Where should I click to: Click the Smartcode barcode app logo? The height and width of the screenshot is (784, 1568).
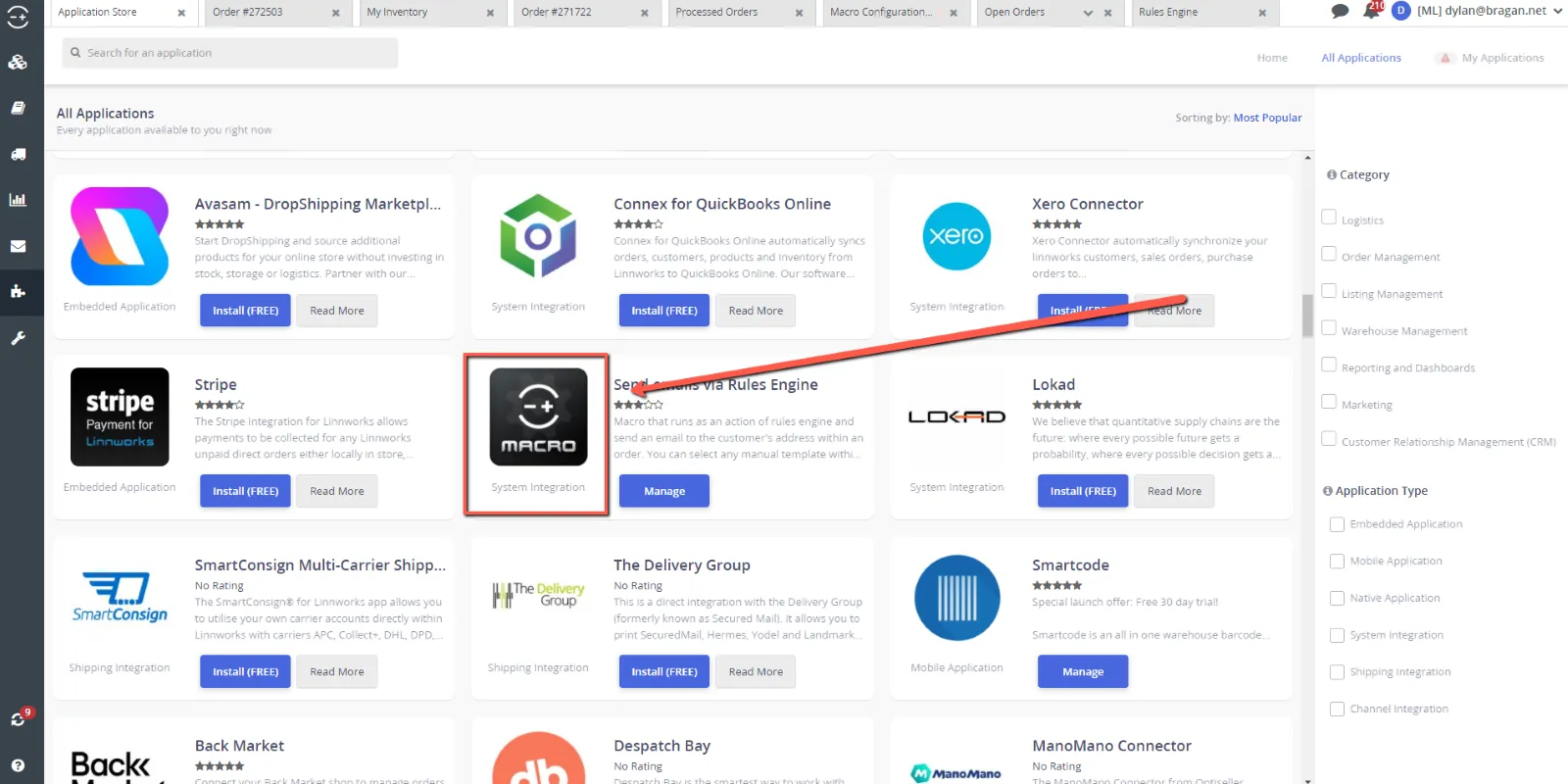tap(956, 598)
